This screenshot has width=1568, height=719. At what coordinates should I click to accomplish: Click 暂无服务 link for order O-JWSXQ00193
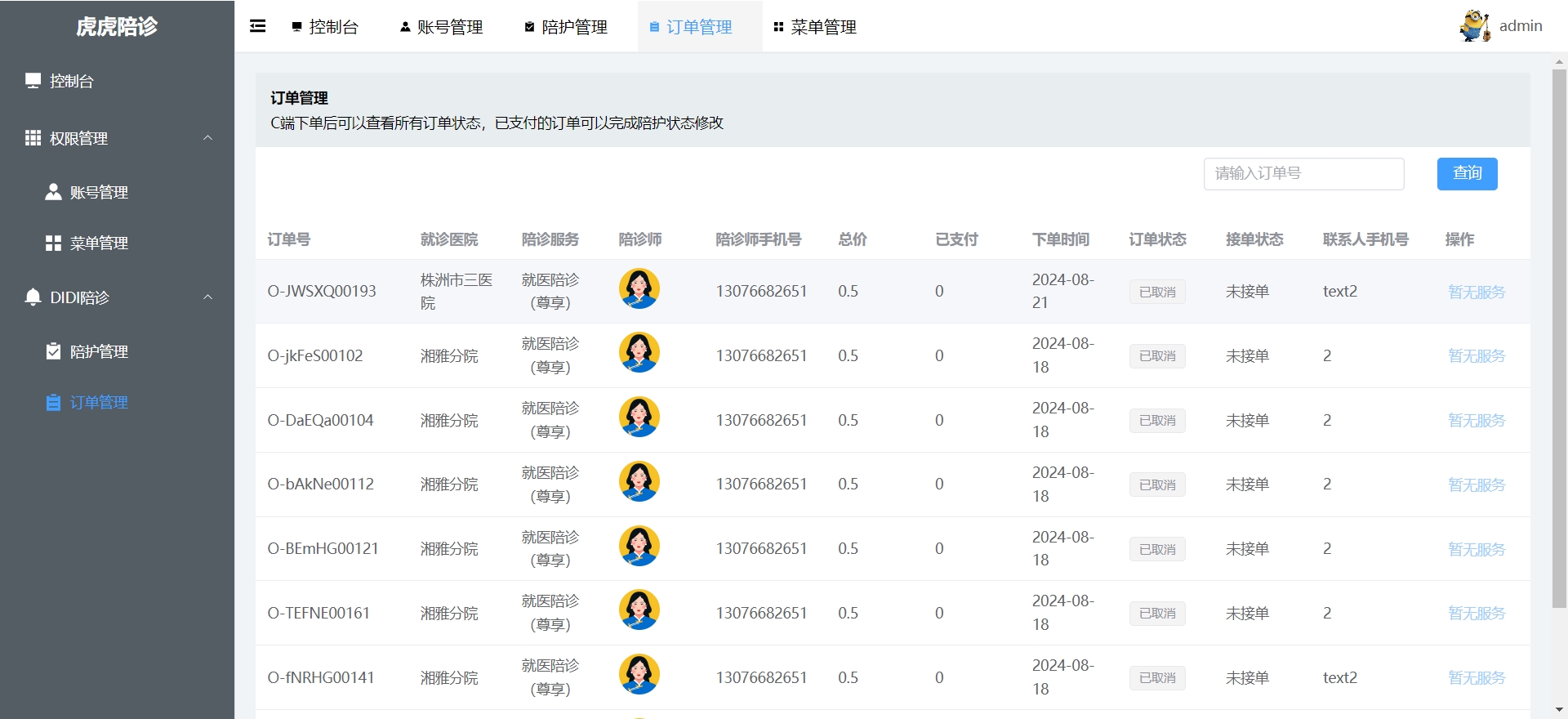(1476, 292)
